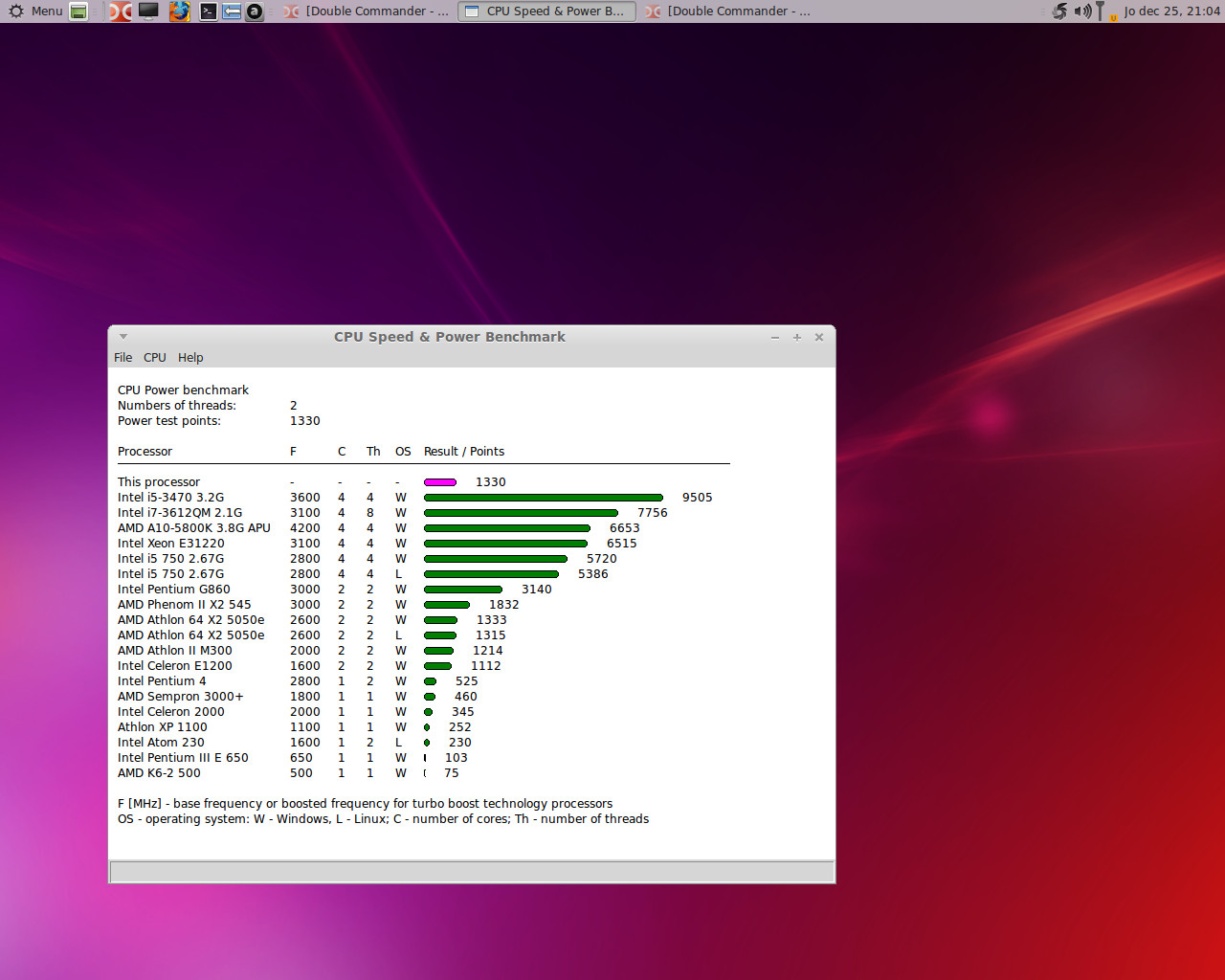The width and height of the screenshot is (1225, 980).
Task: Click the show desktop icon beside Menu
Action: (79, 11)
